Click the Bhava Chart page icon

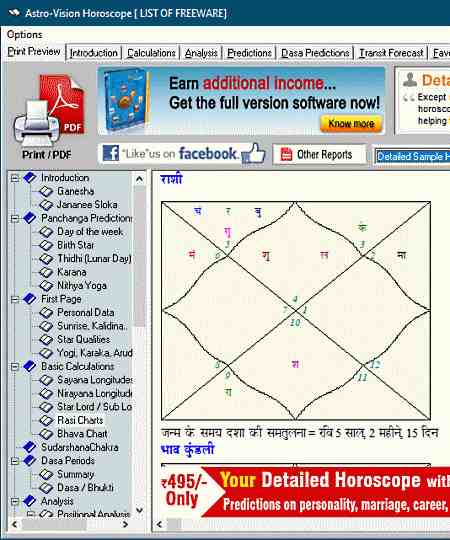[x=46, y=434]
